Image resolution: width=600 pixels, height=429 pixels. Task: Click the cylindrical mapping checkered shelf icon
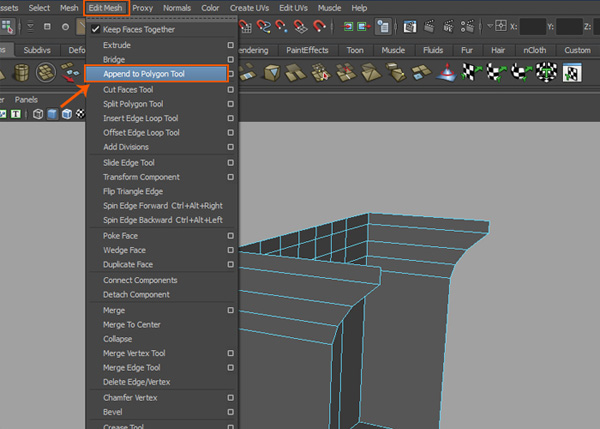tap(496, 72)
